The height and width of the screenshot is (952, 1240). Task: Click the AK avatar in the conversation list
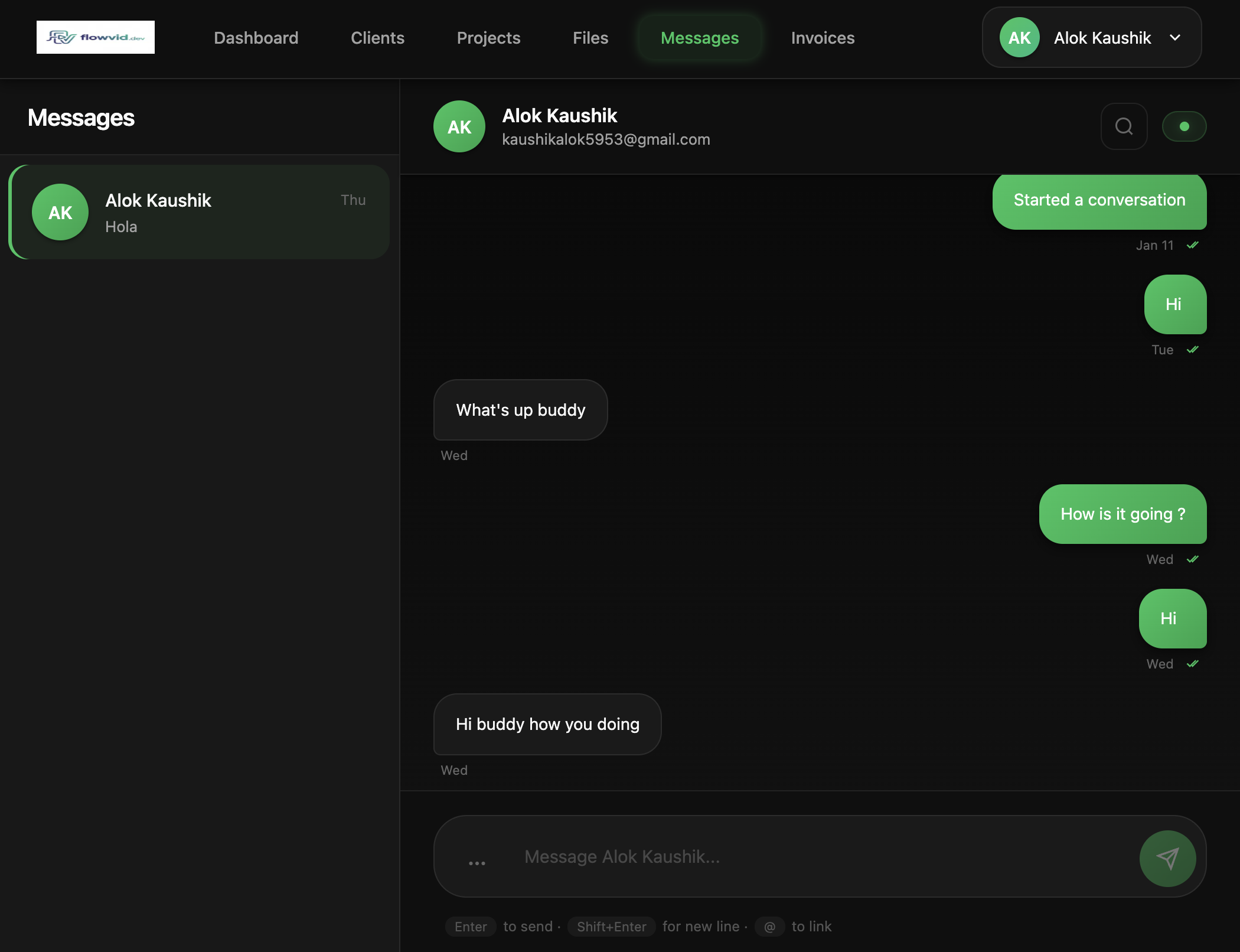click(x=60, y=212)
